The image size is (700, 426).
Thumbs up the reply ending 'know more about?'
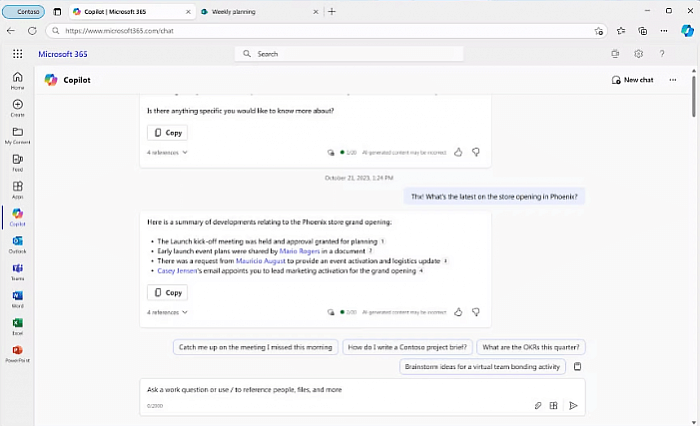point(458,152)
